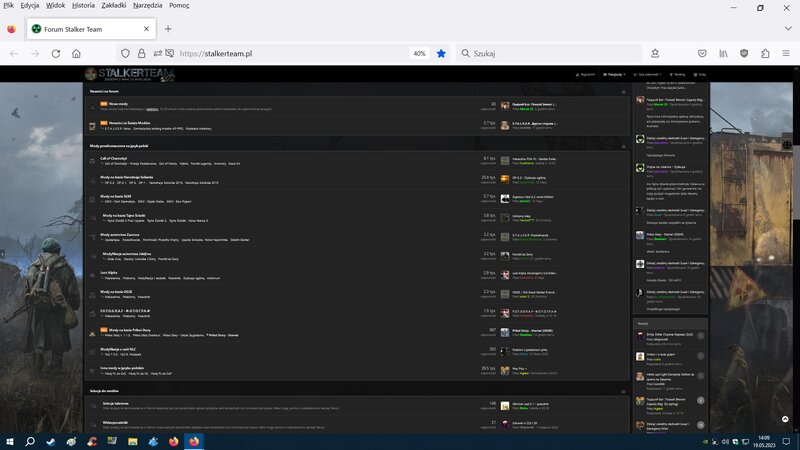Bookmark star icon in address bar
800x450 pixels.
pos(441,53)
